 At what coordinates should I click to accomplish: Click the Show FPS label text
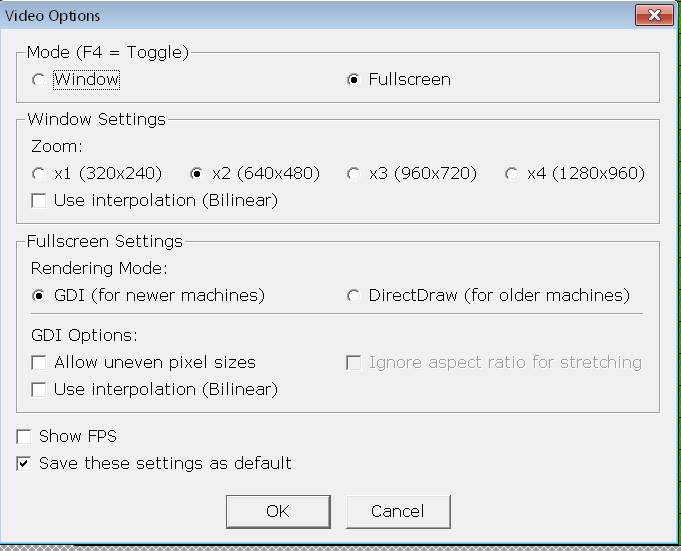pyautogui.click(x=78, y=436)
